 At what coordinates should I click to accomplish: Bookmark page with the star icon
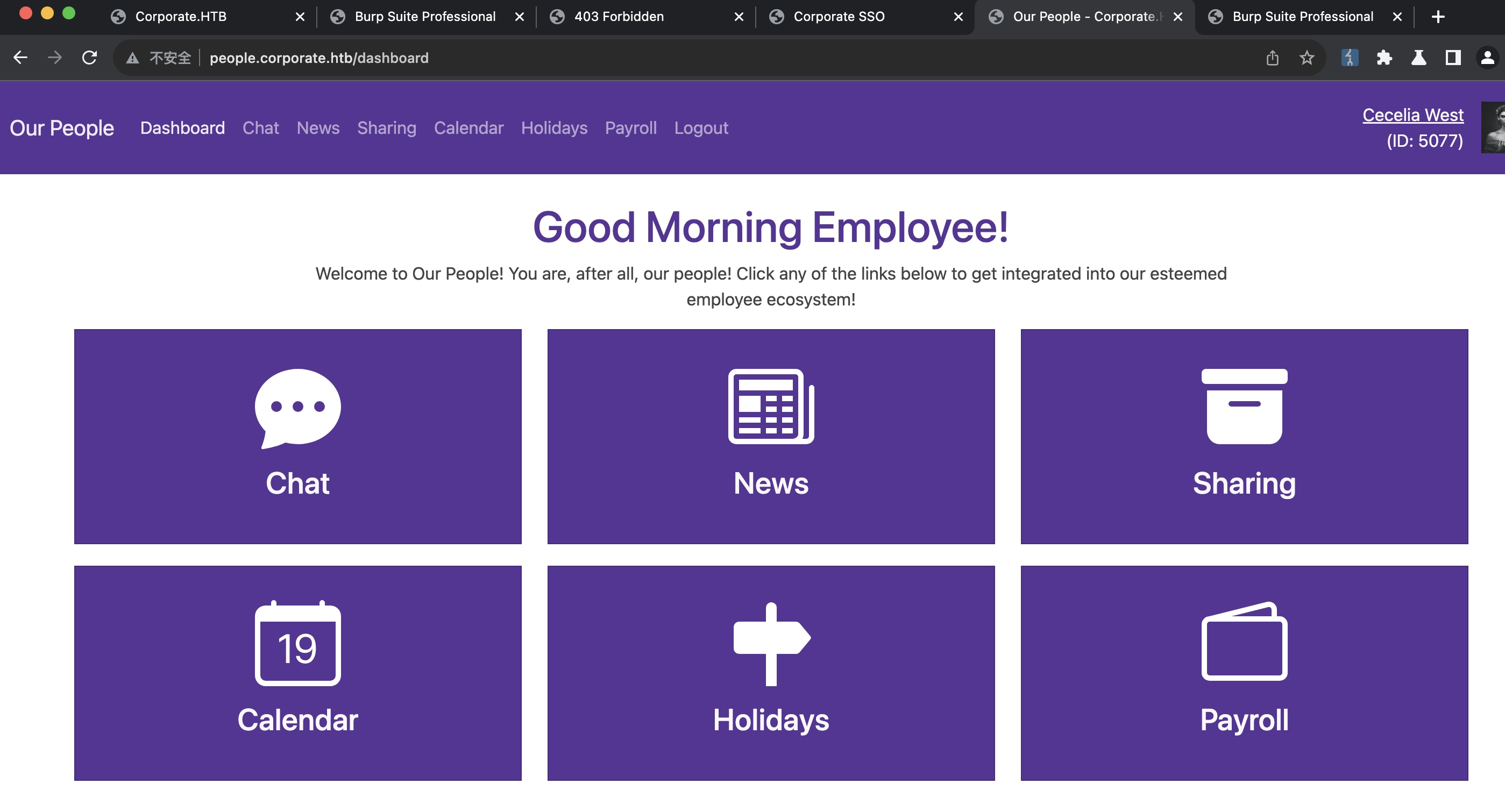pyautogui.click(x=1307, y=58)
